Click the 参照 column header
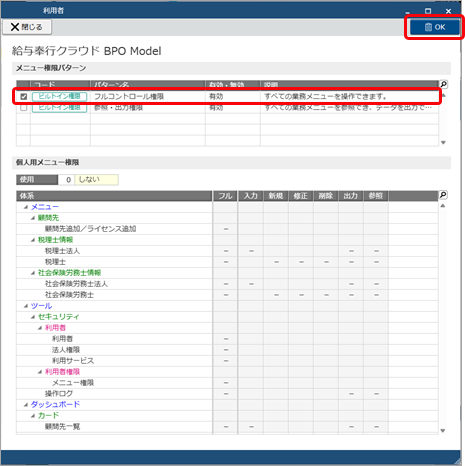Viewport: 465px width, 466px height. pos(376,196)
